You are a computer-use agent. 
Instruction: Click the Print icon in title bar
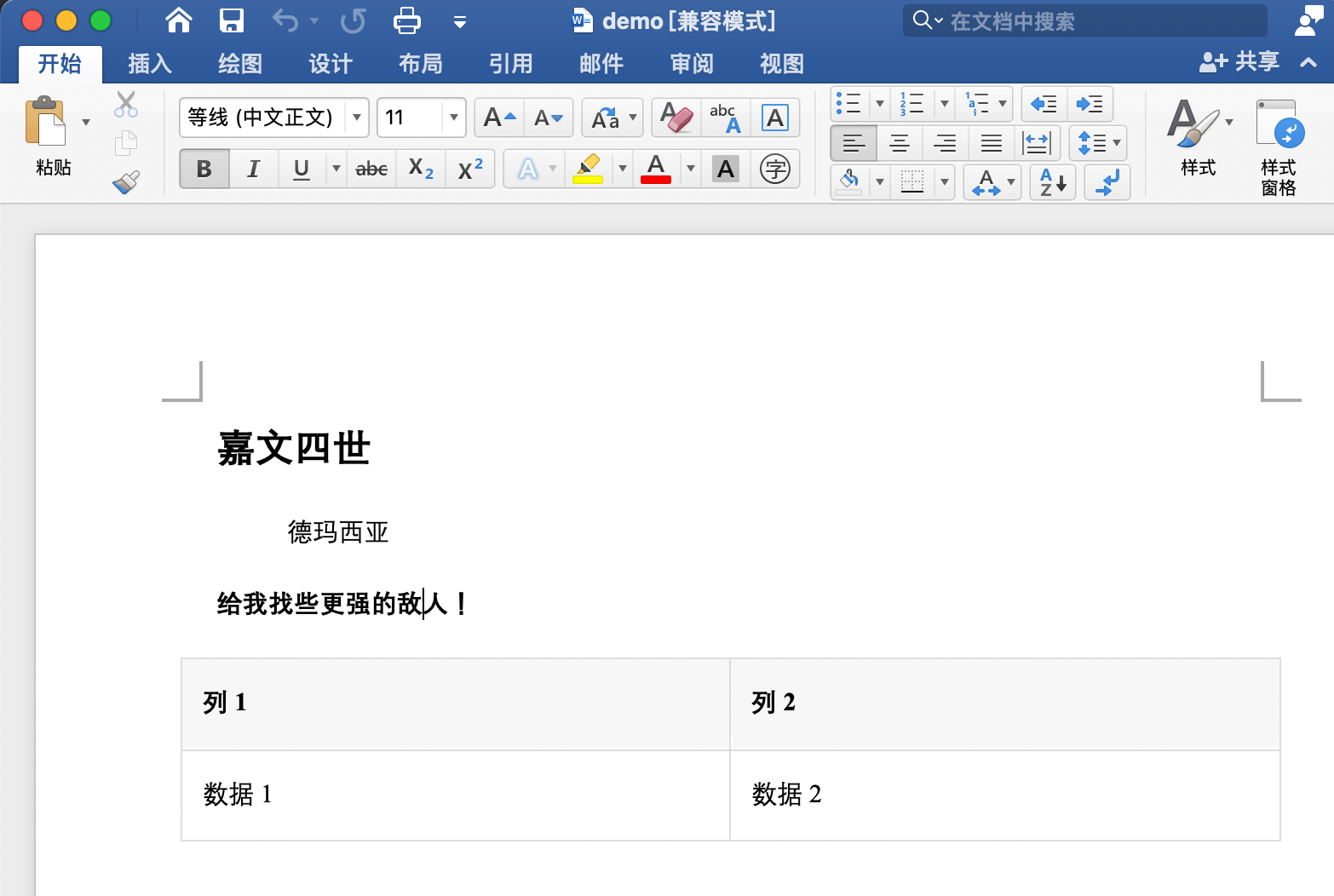tap(406, 20)
